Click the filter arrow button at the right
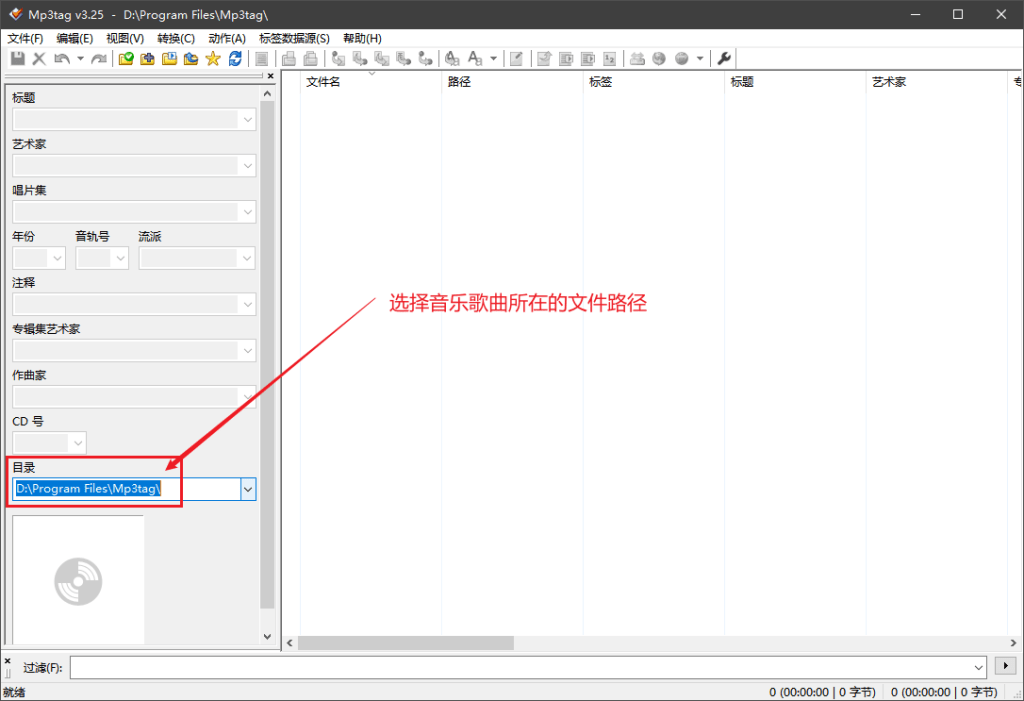The image size is (1024, 701). pyautogui.click(x=1006, y=666)
